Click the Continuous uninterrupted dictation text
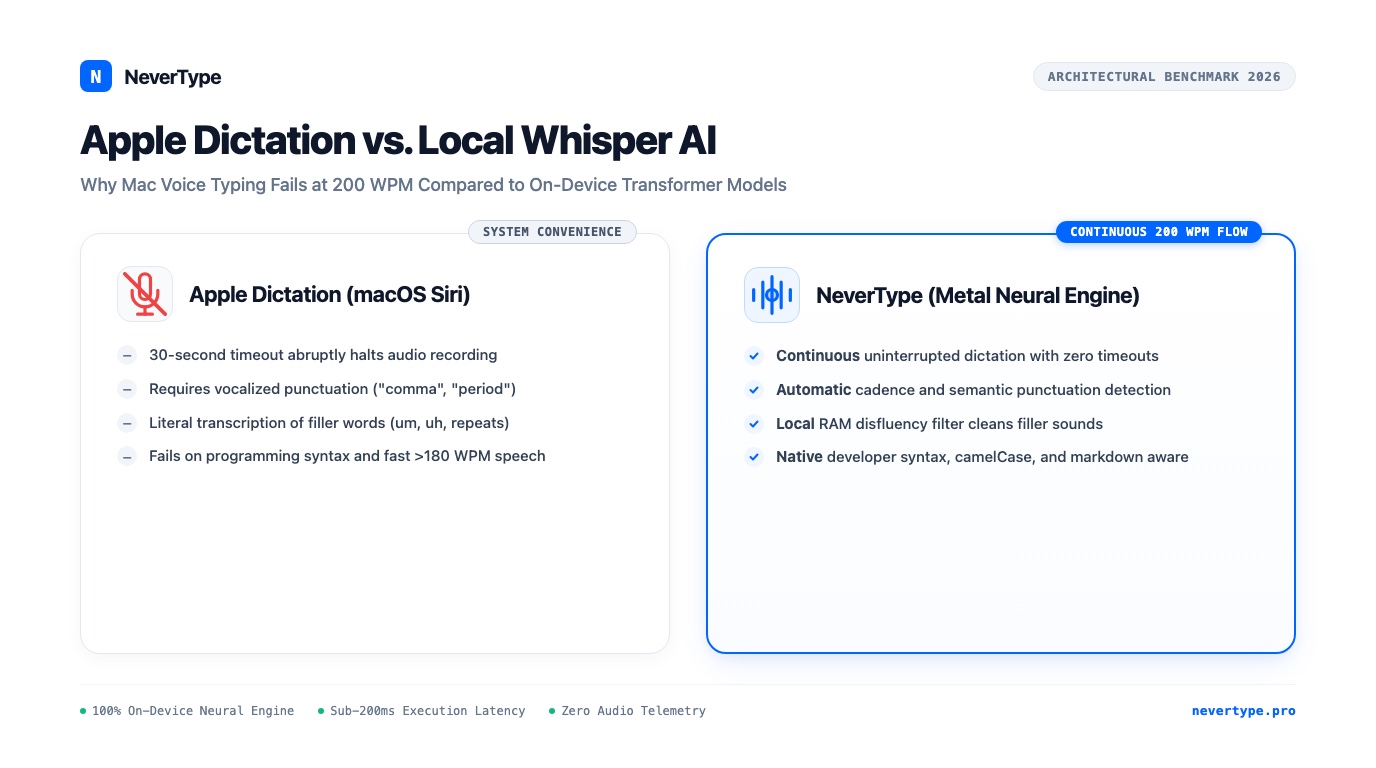The width and height of the screenshot is (1376, 768). 967,356
